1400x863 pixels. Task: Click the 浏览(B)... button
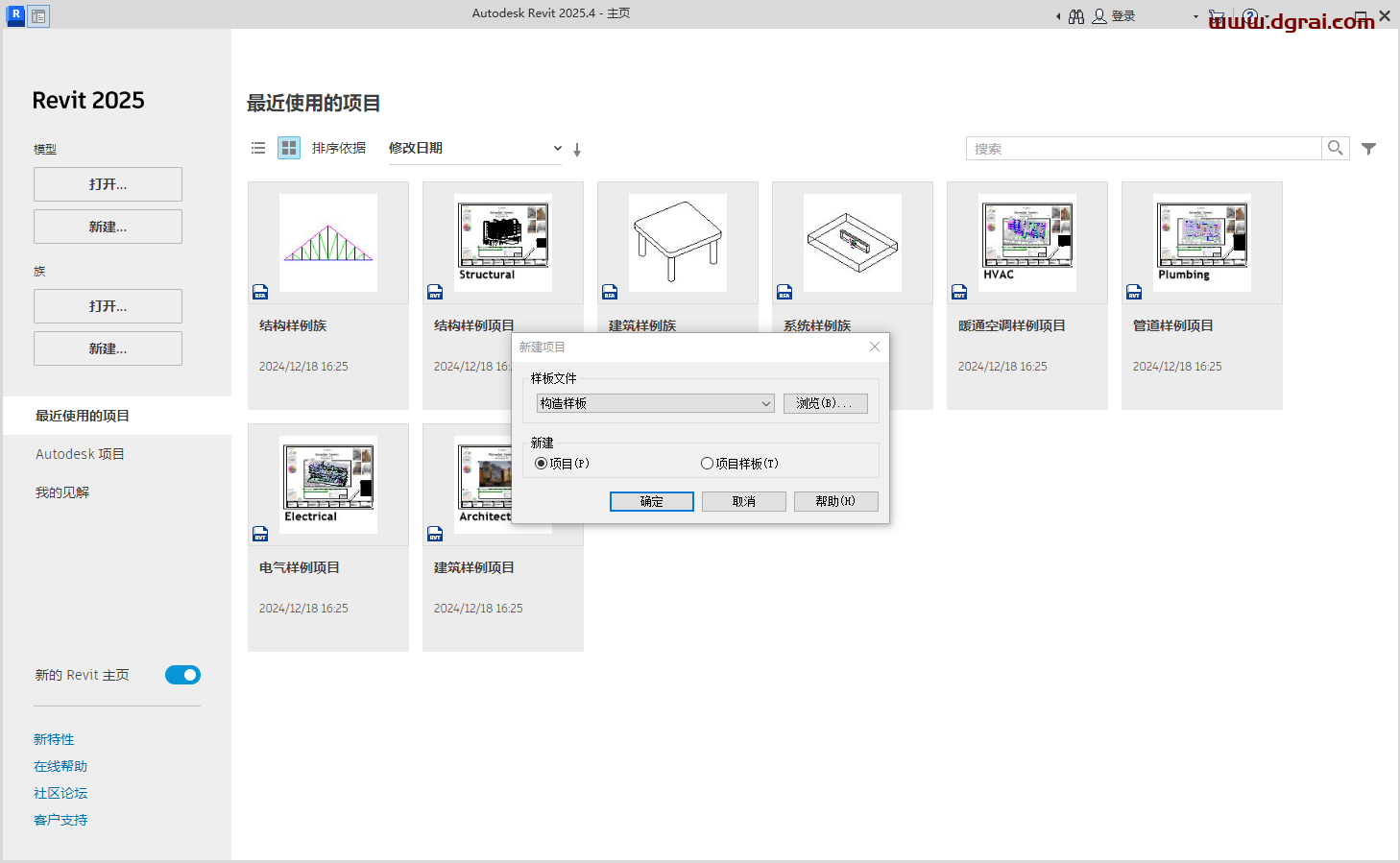click(826, 403)
